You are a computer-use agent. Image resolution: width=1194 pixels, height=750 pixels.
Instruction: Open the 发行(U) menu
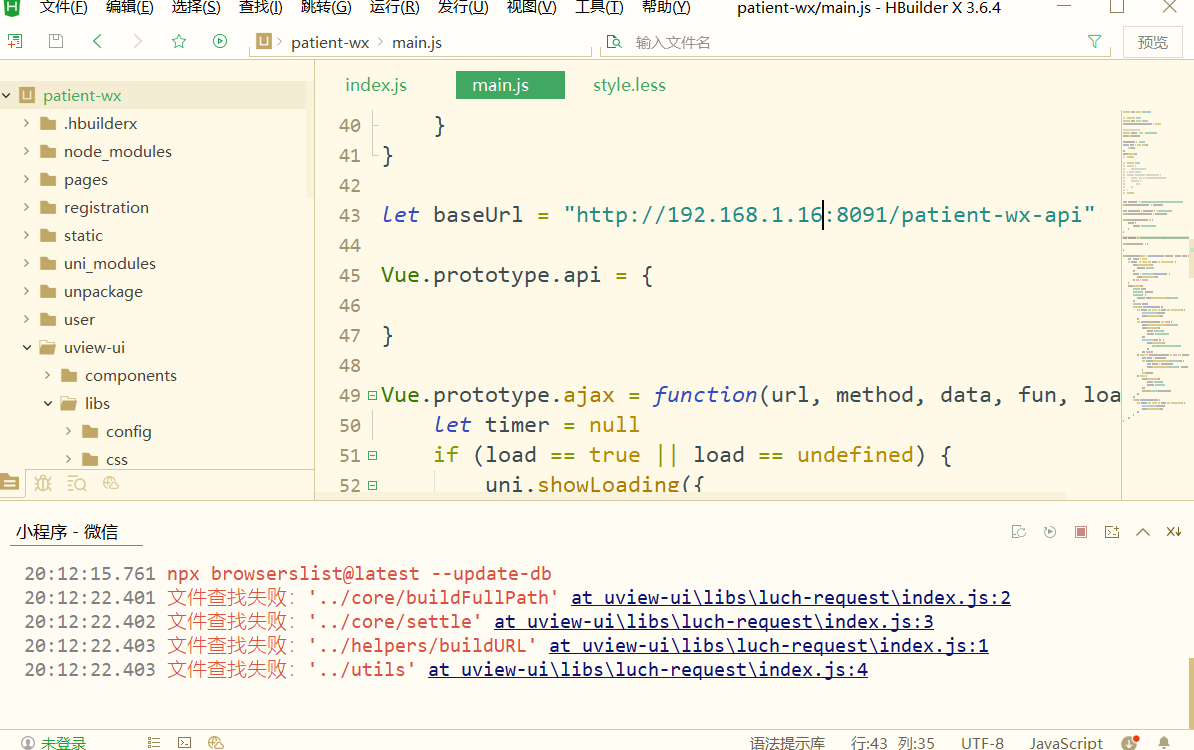tap(463, 8)
